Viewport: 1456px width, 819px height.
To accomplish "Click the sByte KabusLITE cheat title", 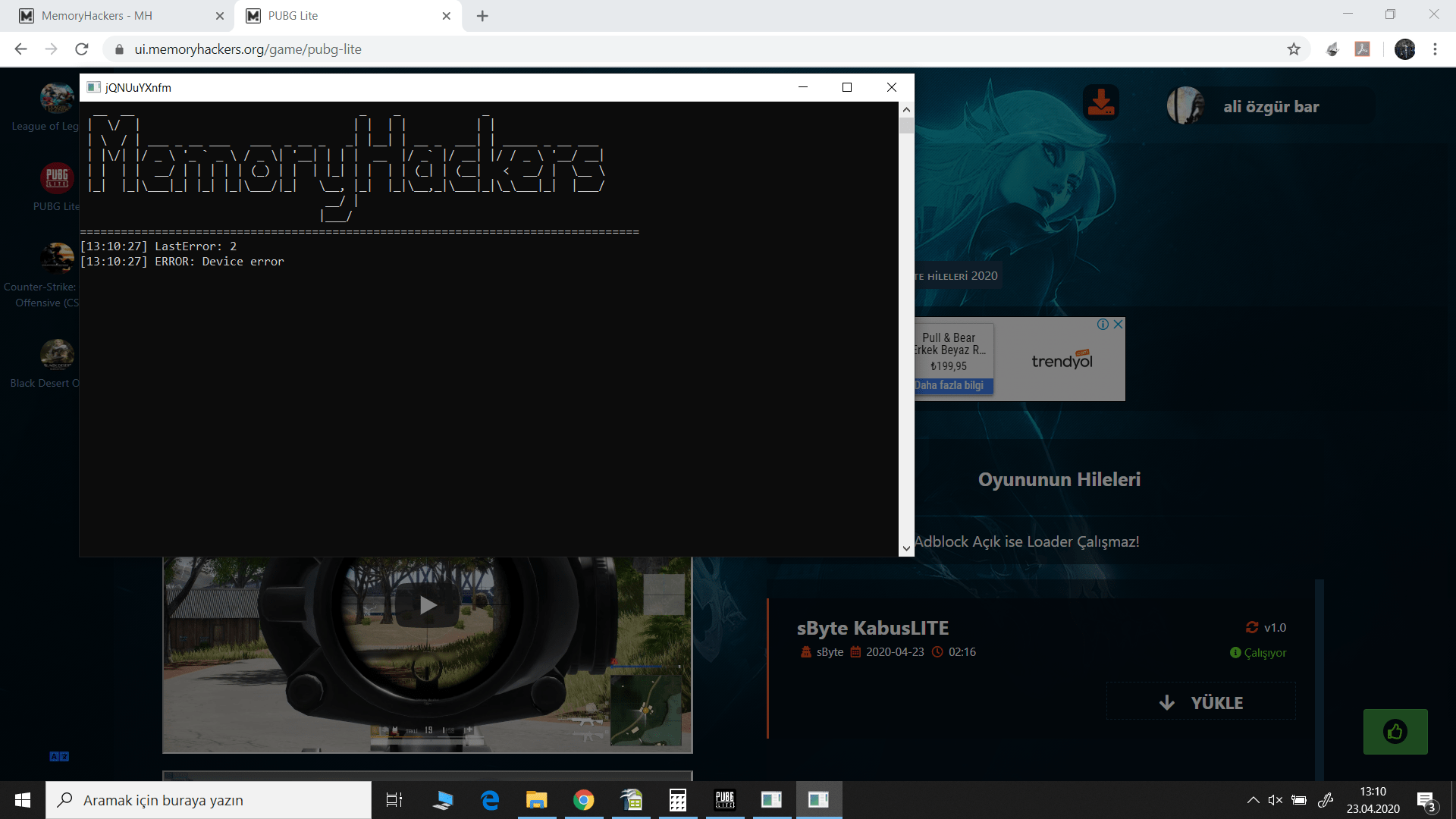I will (x=873, y=628).
